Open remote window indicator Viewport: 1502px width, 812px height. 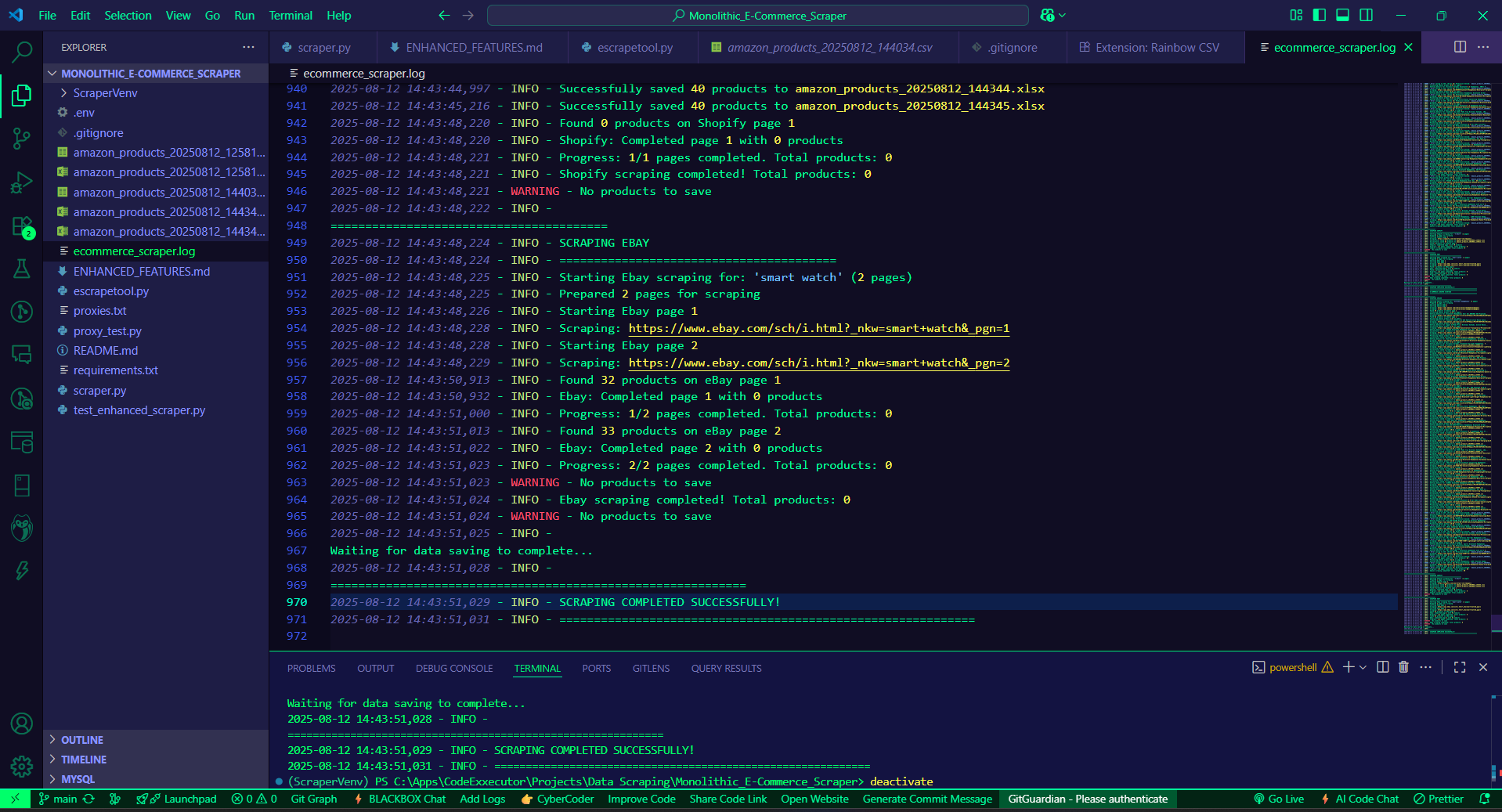coord(15,799)
